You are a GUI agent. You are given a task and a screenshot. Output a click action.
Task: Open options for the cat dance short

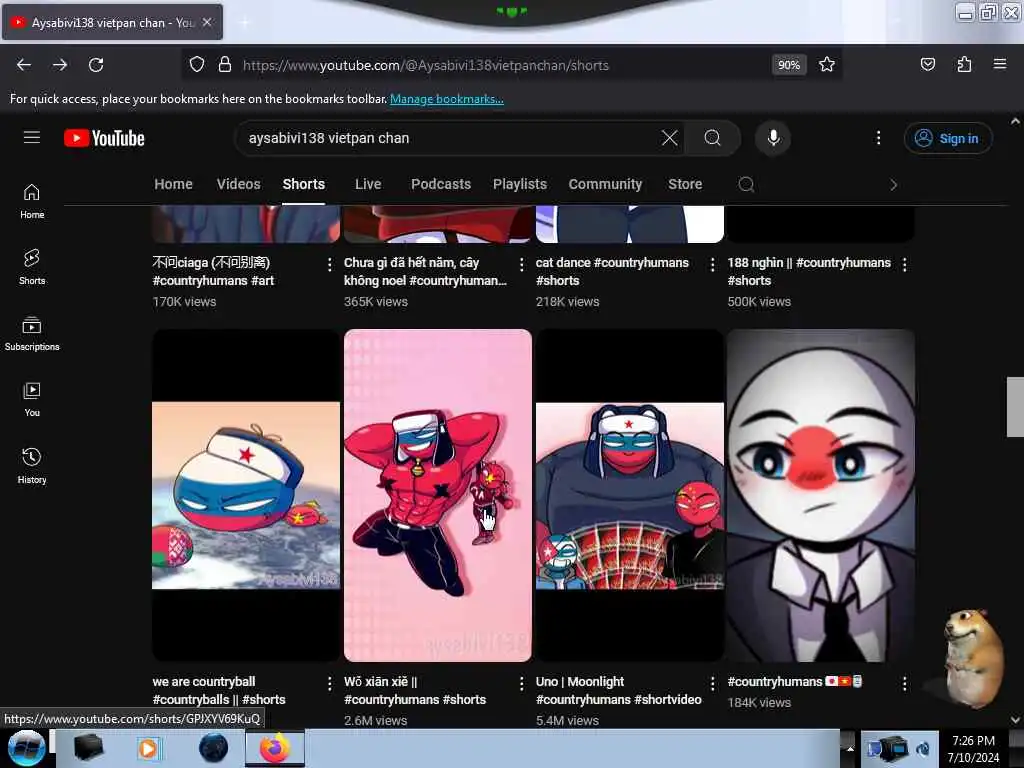[x=712, y=264]
